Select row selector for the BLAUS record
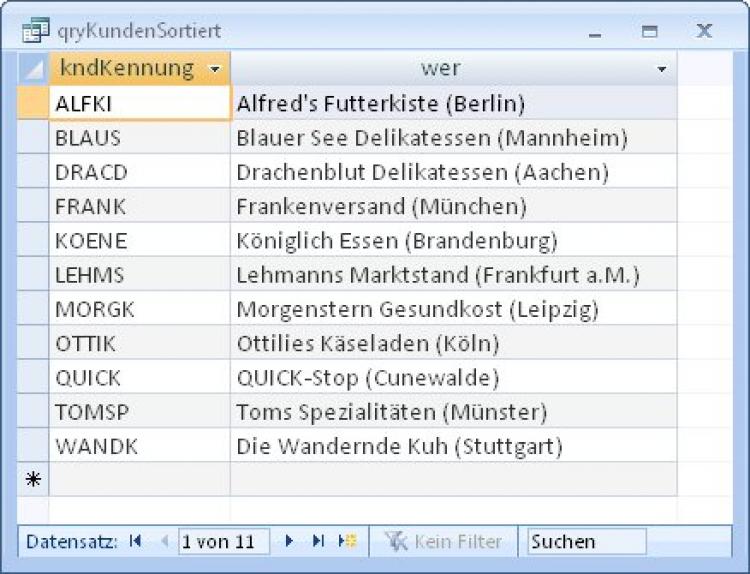The image size is (750, 574). pyautogui.click(x=33, y=137)
